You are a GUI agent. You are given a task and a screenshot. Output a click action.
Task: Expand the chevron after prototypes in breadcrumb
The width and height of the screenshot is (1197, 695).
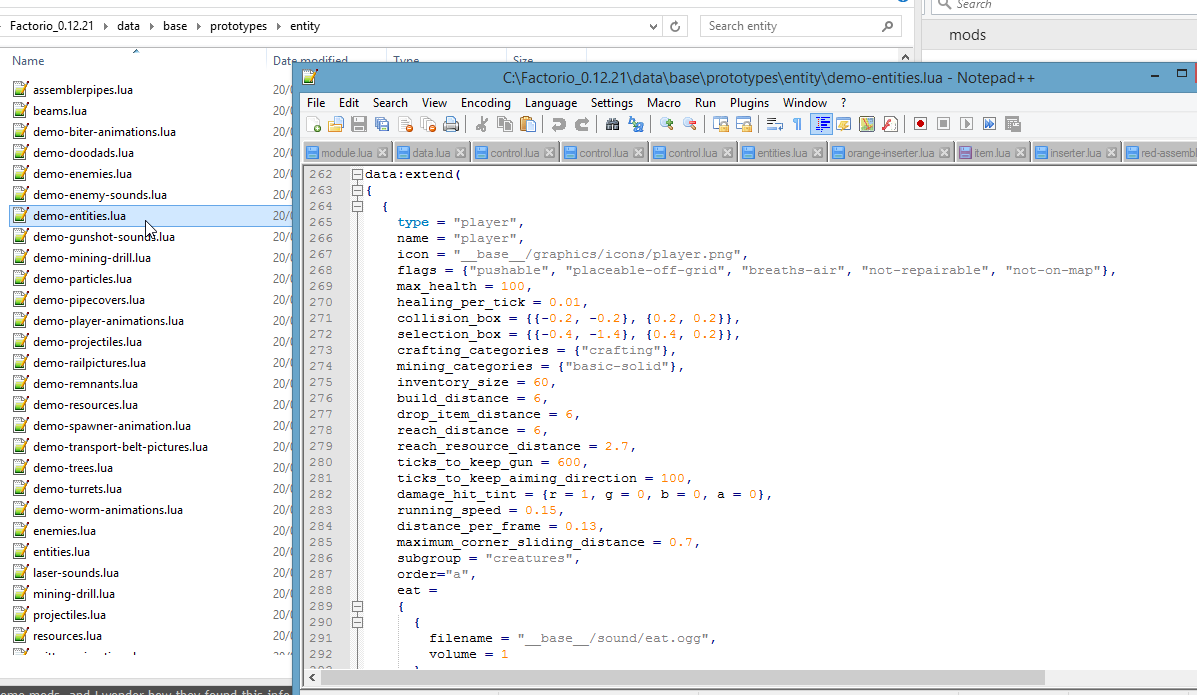pyautogui.click(x=279, y=26)
